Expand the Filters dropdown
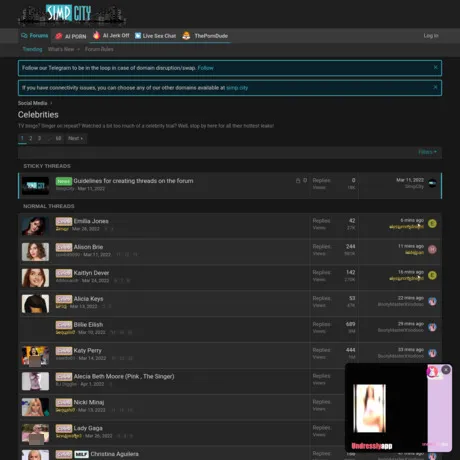Screen dimensions: 460x460 coord(427,152)
